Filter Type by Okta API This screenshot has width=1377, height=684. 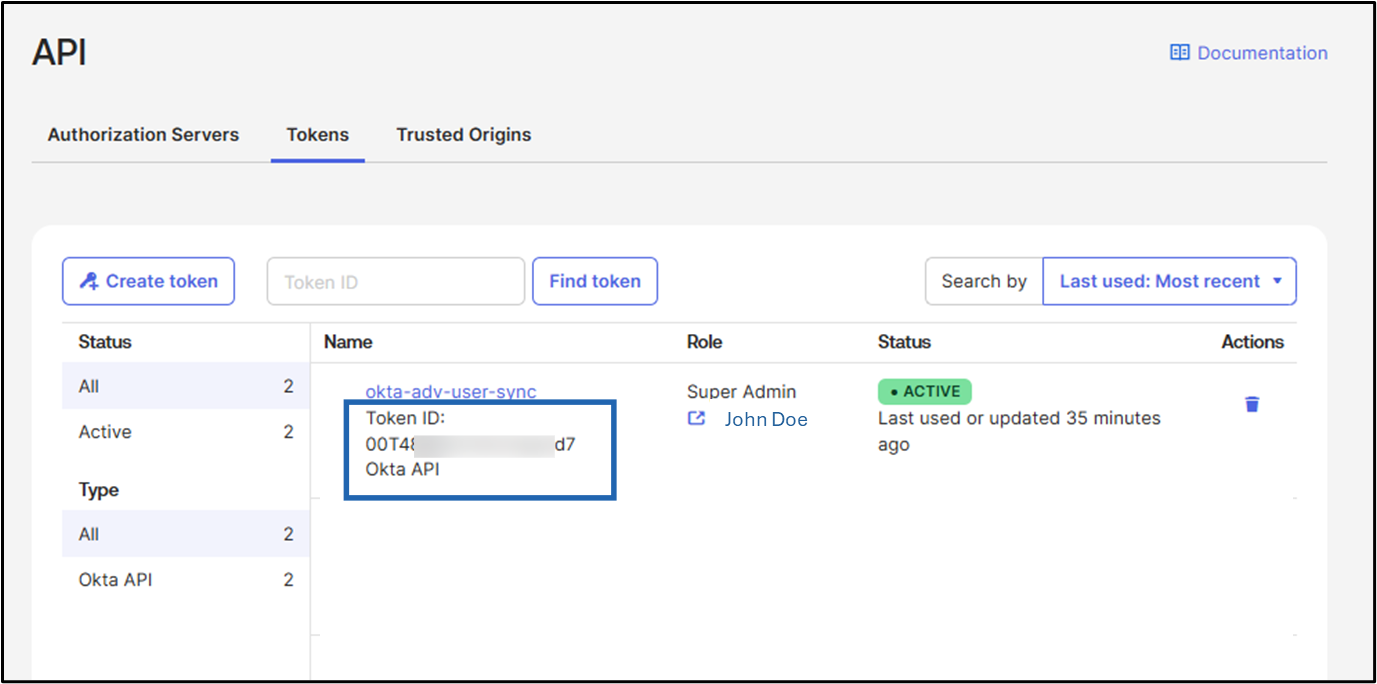[186, 580]
